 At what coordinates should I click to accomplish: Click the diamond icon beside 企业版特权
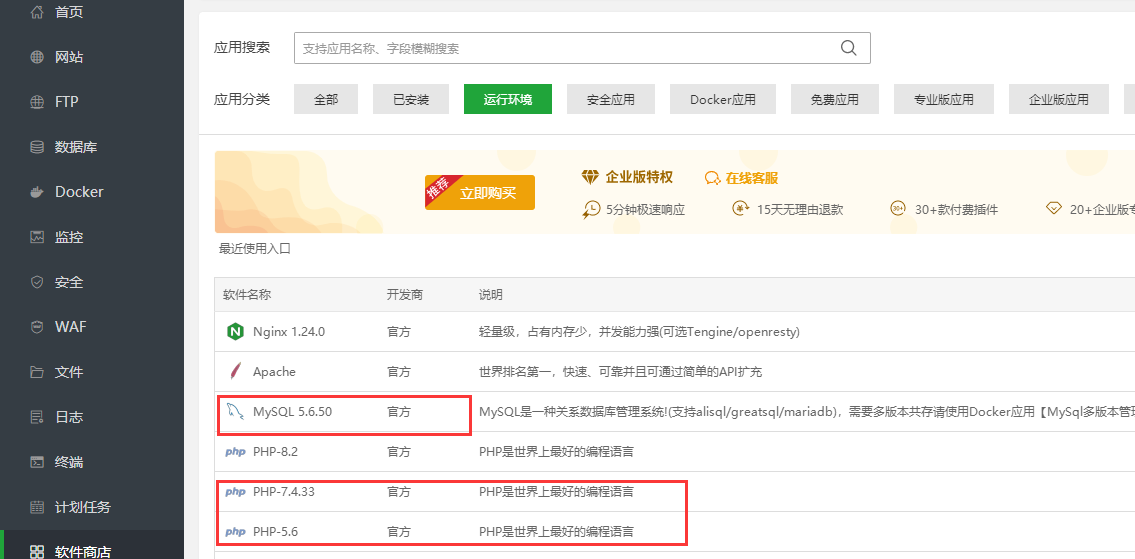[591, 177]
